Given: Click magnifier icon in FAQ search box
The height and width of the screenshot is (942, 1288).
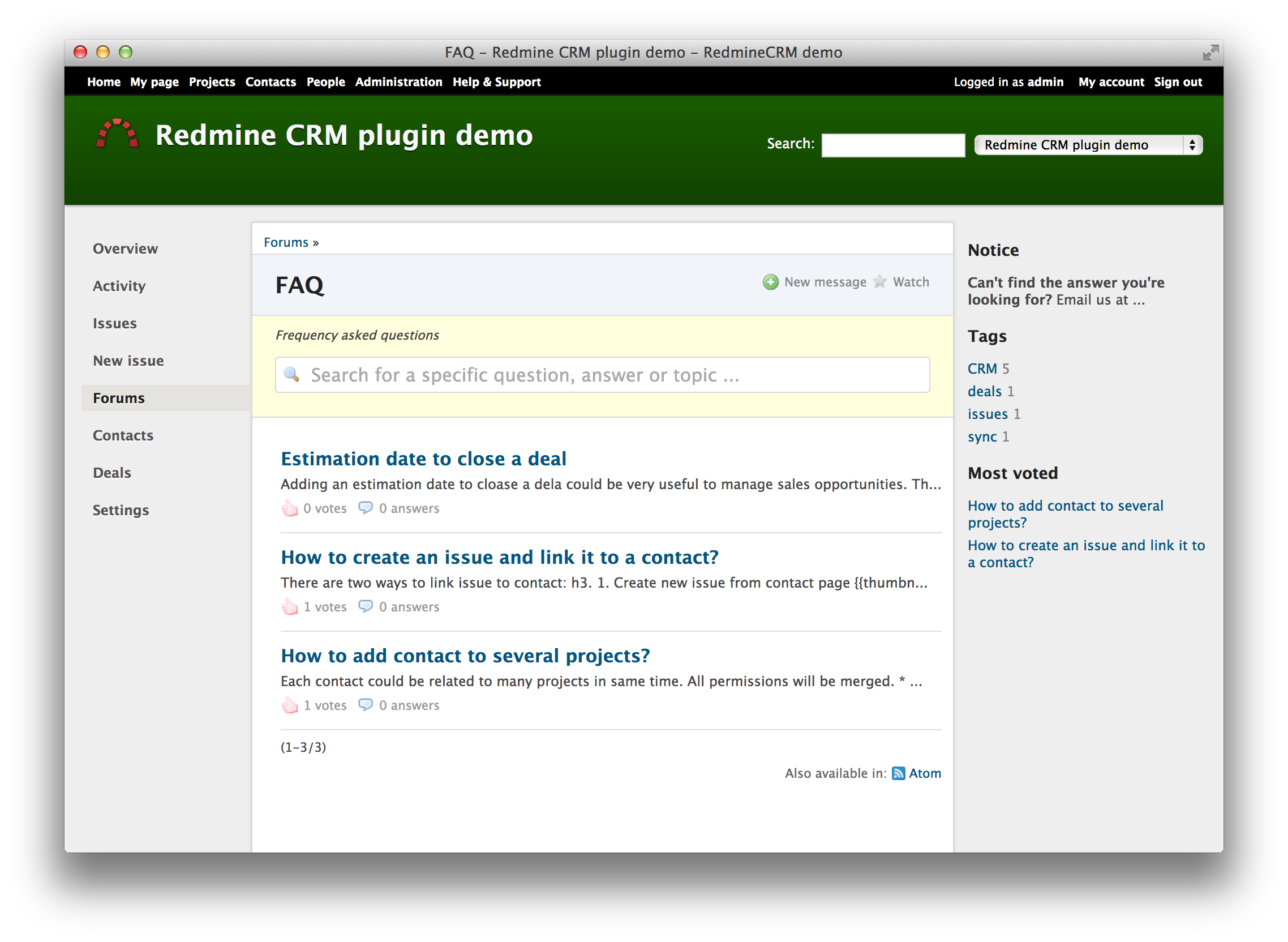Looking at the screenshot, I should click(292, 375).
